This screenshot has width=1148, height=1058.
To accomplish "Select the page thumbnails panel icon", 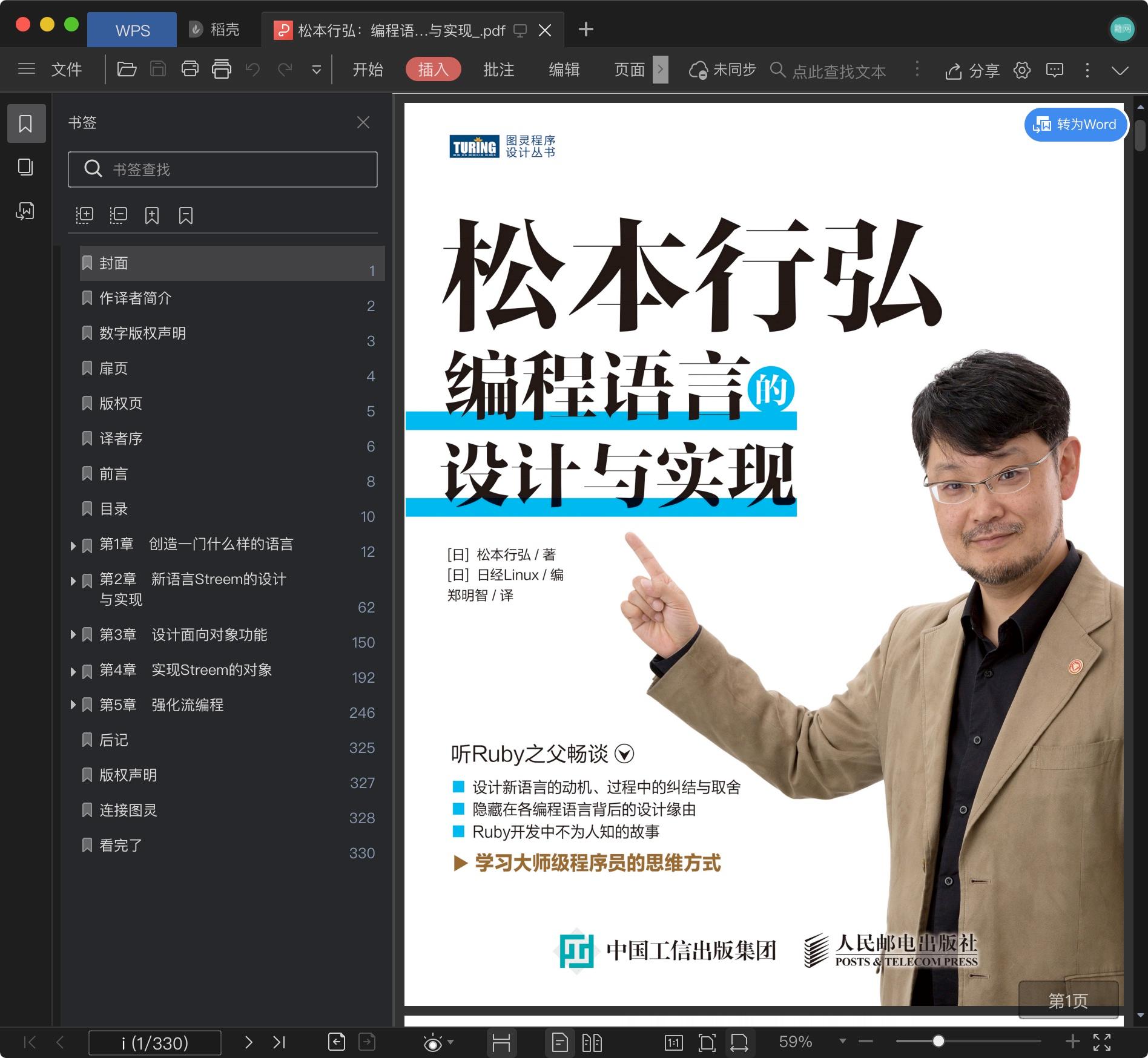I will point(25,167).
